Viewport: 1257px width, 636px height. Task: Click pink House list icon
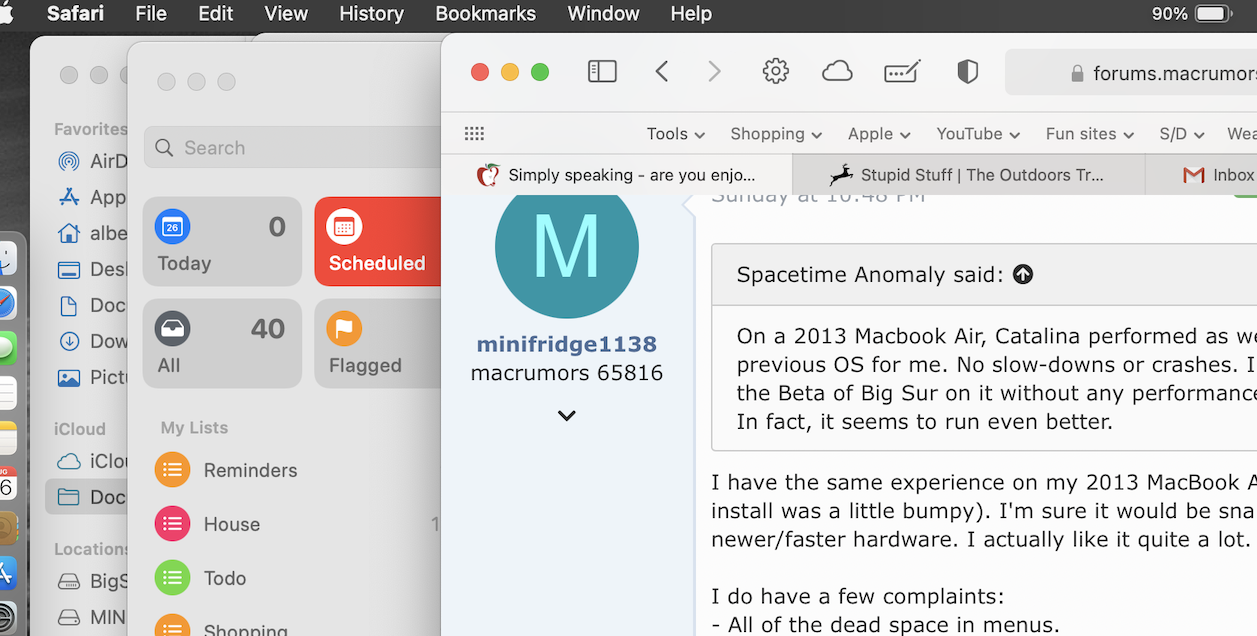(x=172, y=524)
